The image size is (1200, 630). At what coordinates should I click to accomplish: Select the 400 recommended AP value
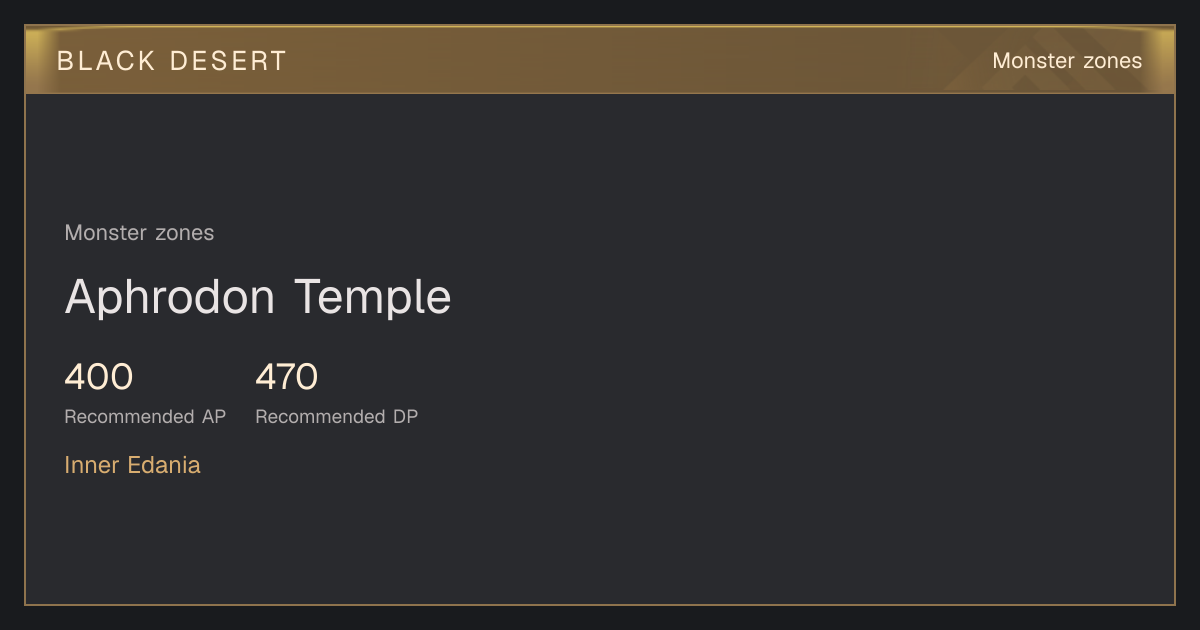point(99,377)
